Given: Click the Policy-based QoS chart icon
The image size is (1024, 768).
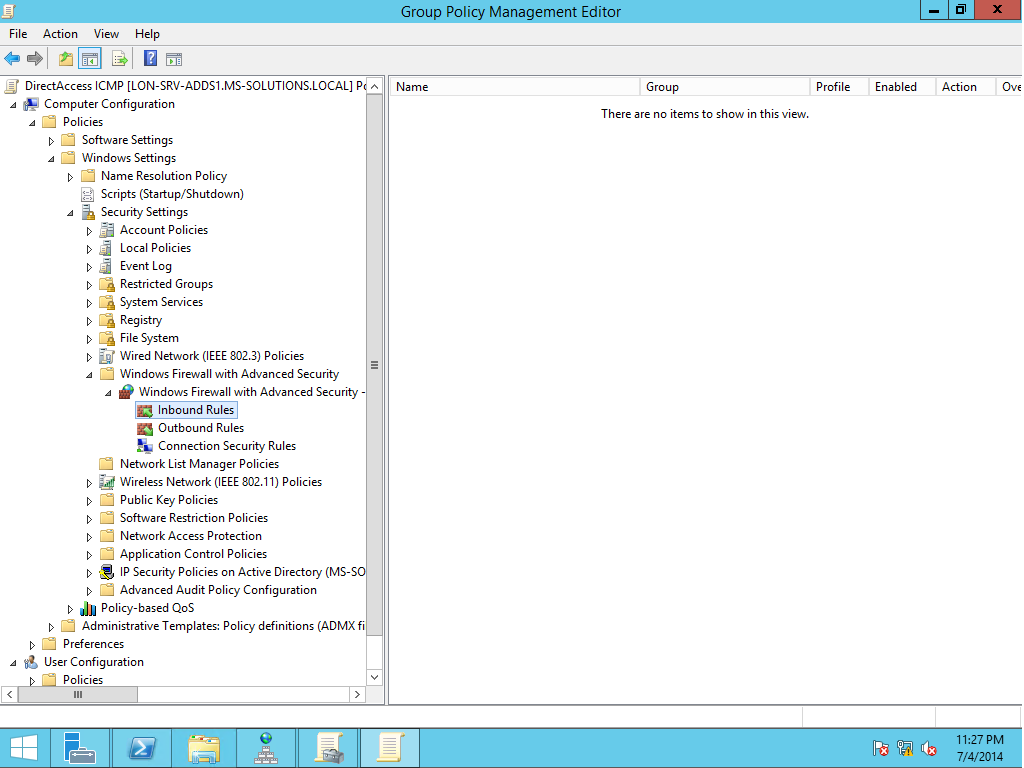Looking at the screenshot, I should point(88,608).
